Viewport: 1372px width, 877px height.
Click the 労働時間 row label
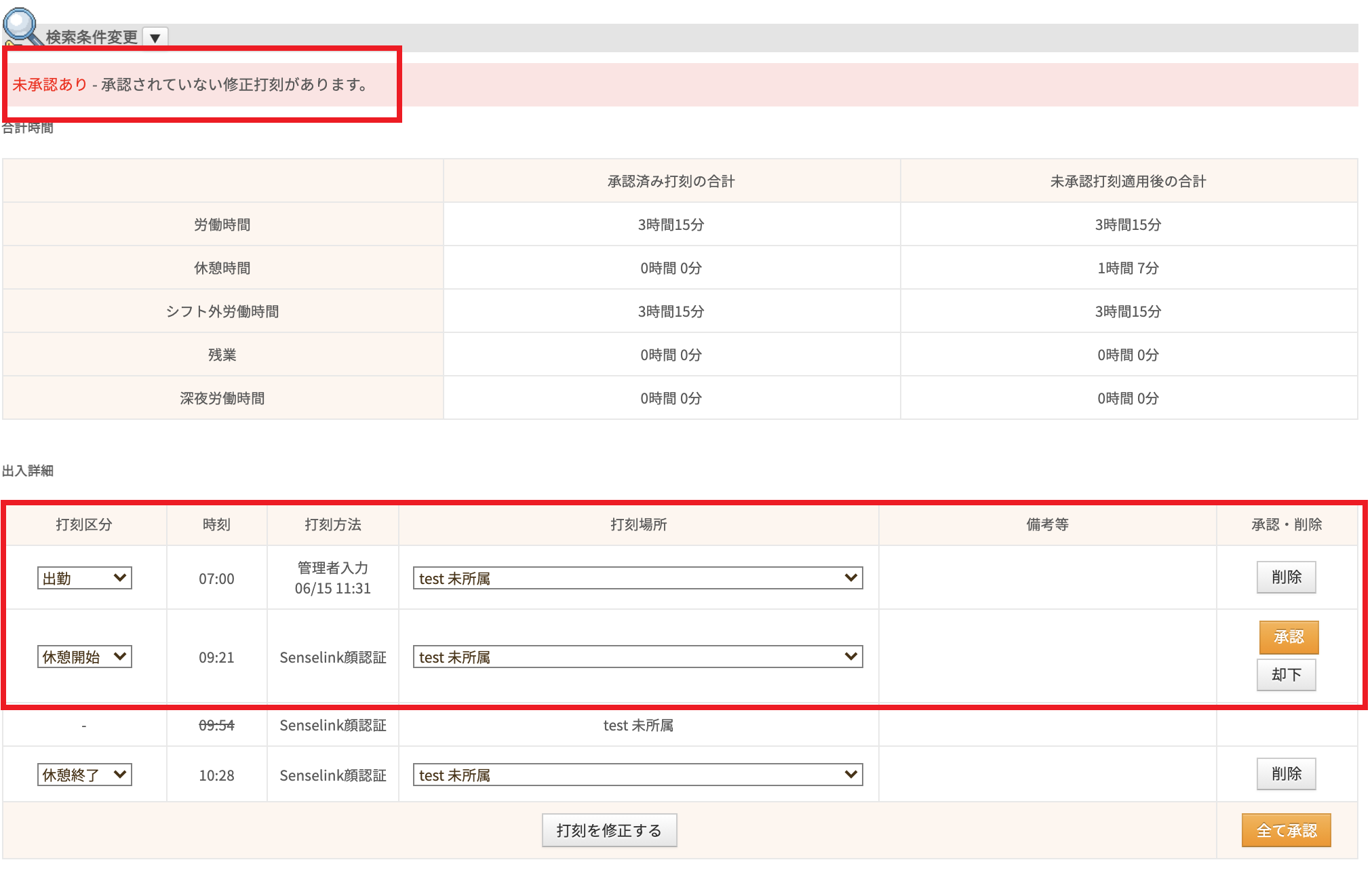pos(222,225)
